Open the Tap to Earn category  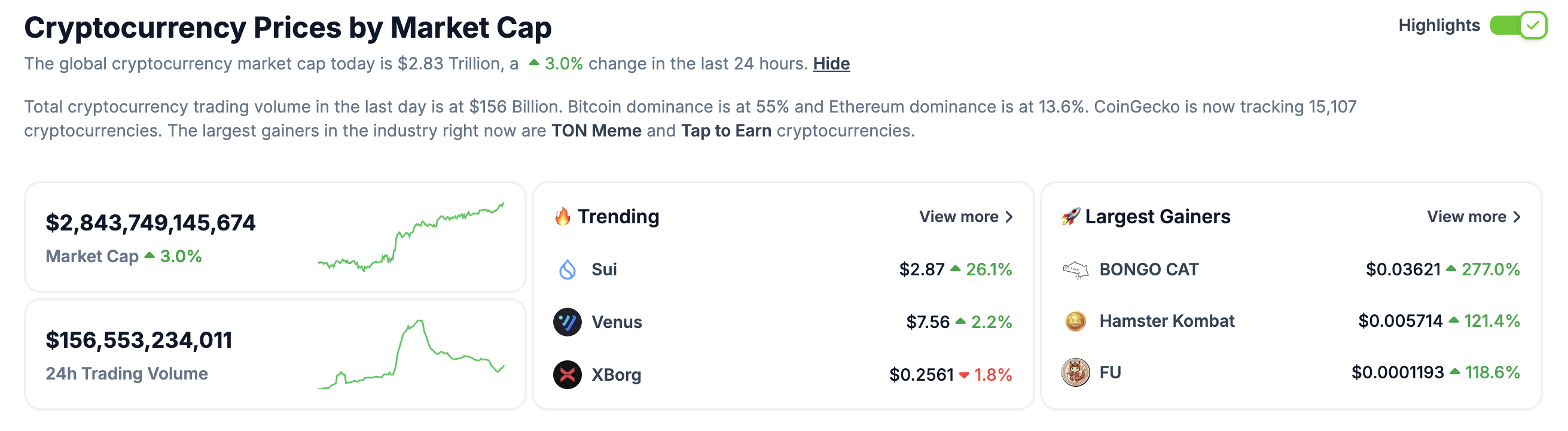click(x=726, y=131)
